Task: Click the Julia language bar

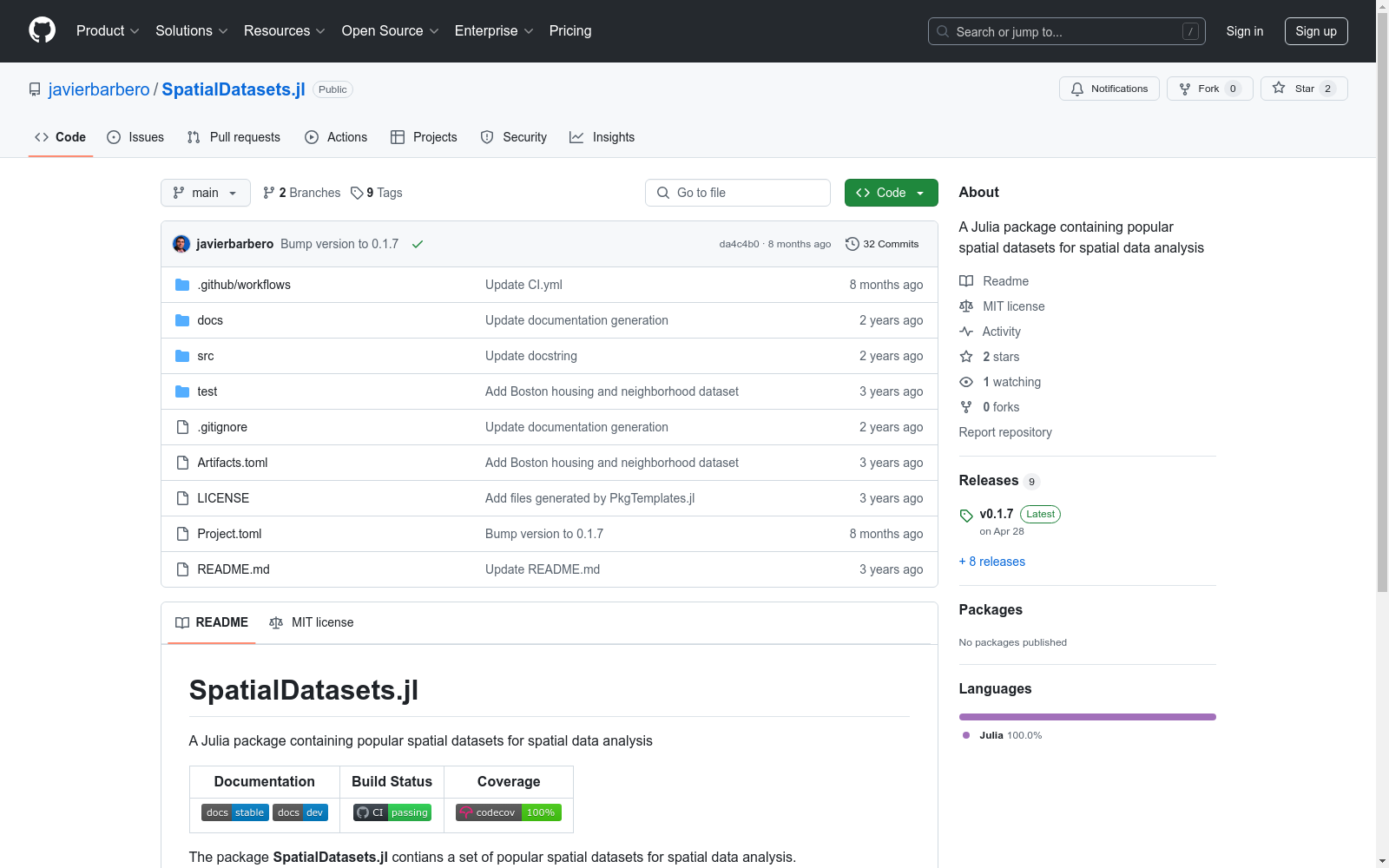Action: [x=1088, y=717]
